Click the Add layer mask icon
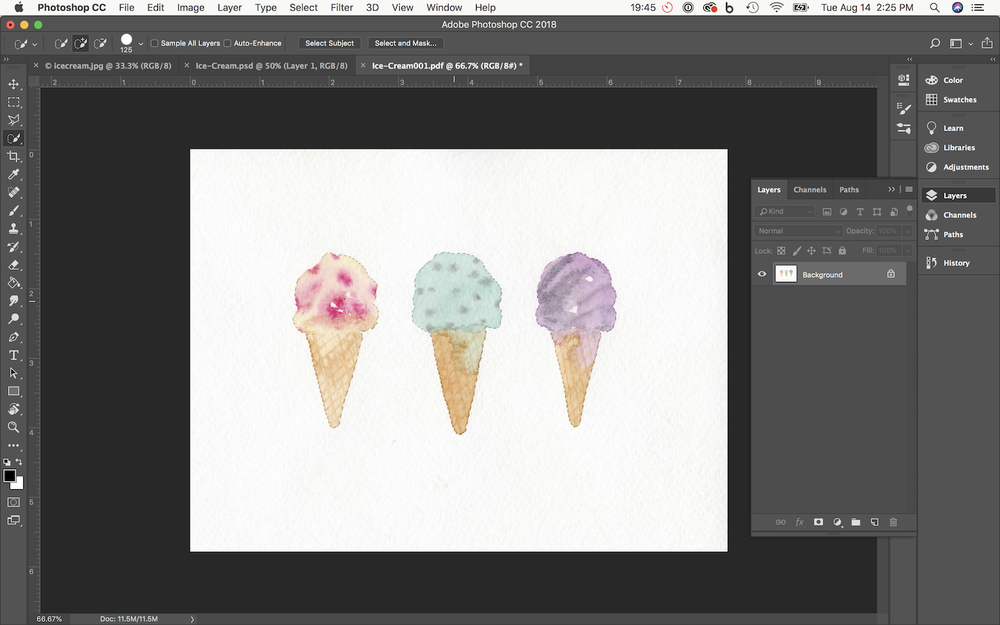 coord(818,522)
